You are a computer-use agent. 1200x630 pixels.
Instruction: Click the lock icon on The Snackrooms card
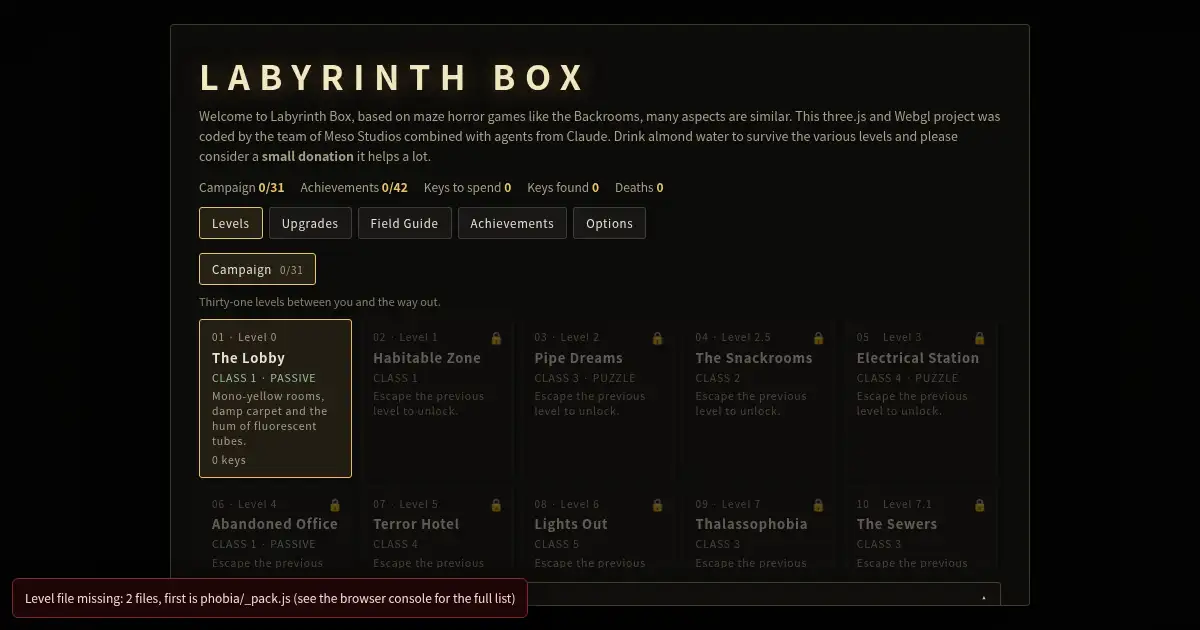click(818, 338)
